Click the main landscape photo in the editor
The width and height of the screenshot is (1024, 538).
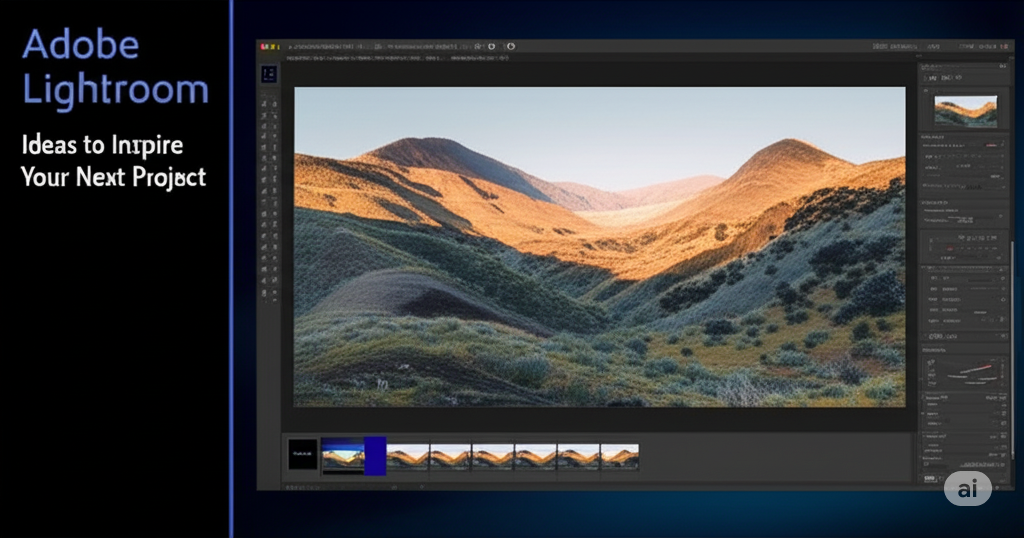(x=600, y=247)
